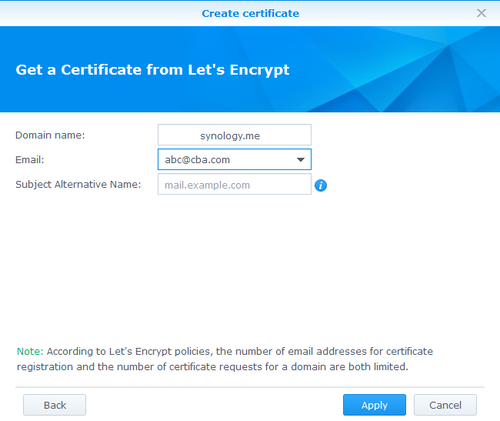Go Back to the previous step
The image size is (500, 421).
[54, 405]
